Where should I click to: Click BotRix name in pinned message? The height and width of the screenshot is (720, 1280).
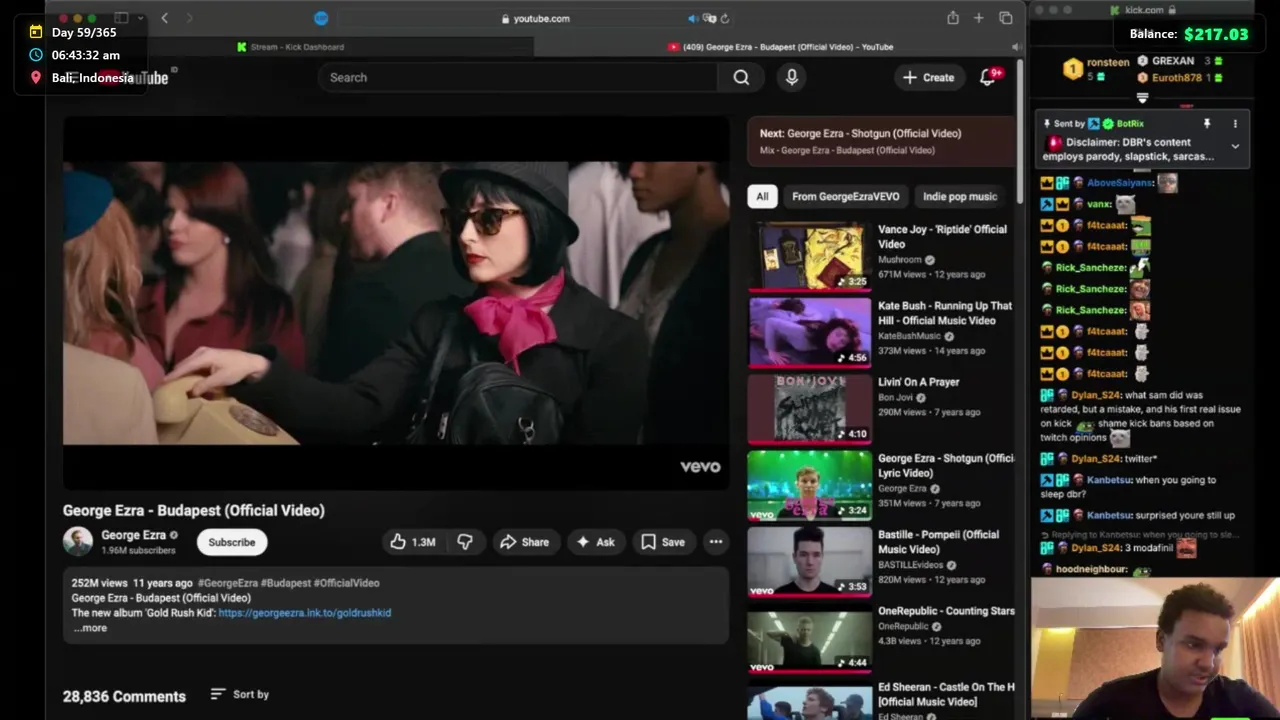point(1130,124)
